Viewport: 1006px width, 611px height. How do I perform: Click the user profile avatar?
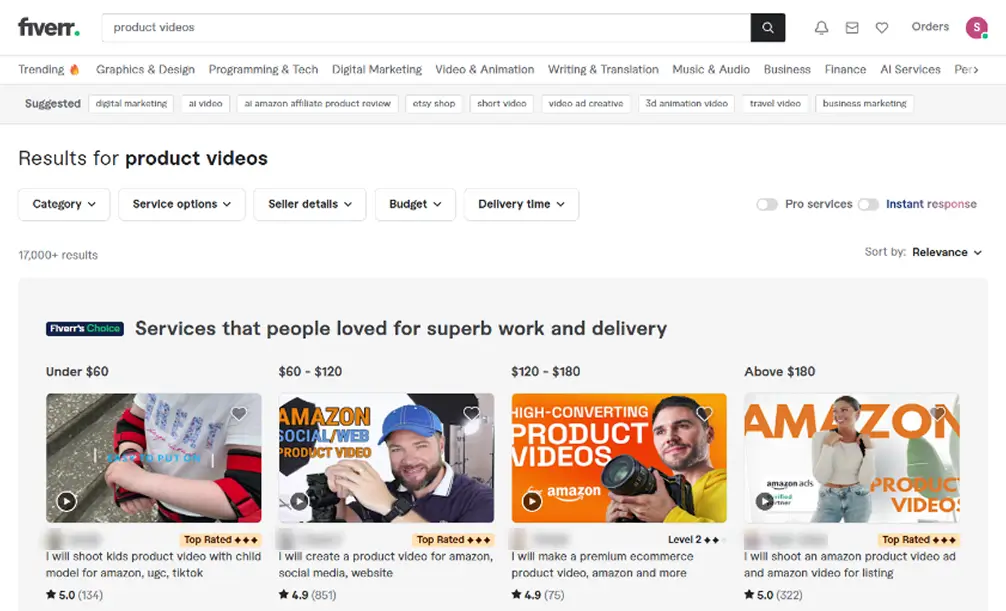click(x=976, y=28)
